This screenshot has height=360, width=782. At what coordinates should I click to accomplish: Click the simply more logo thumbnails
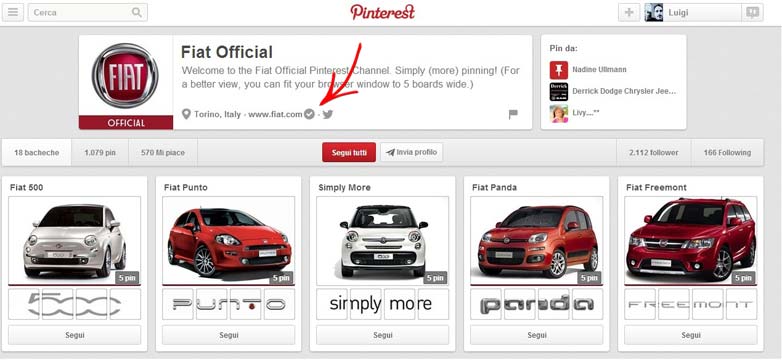[x=383, y=304]
